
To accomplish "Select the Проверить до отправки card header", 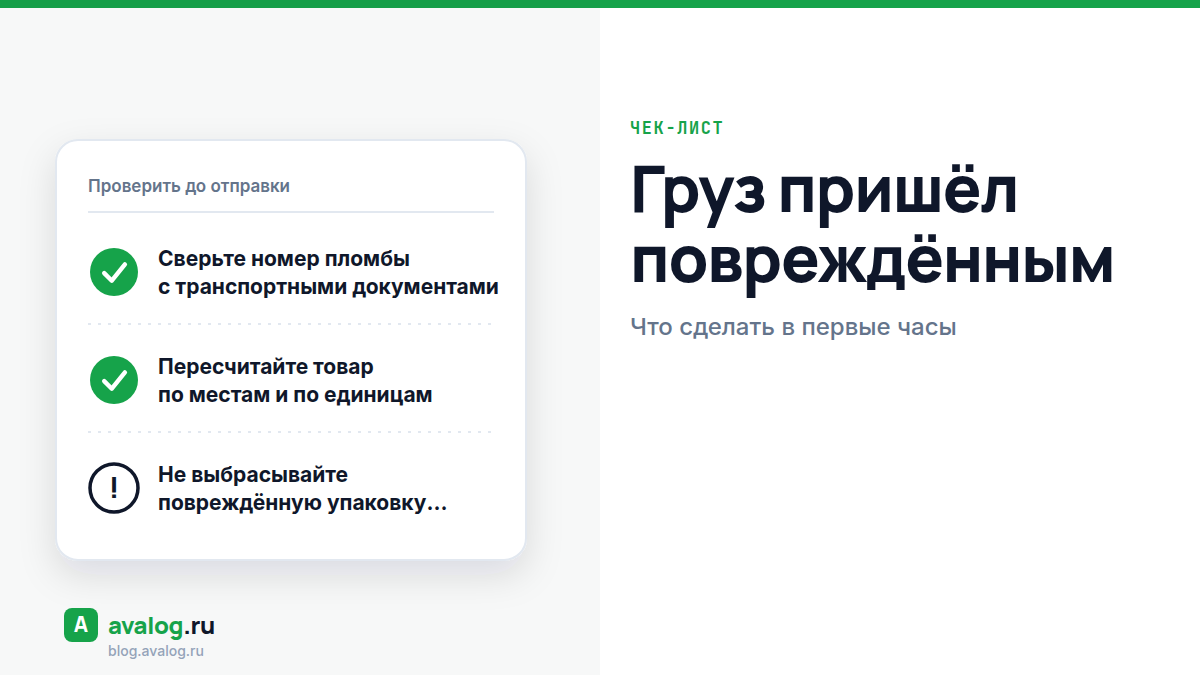I will click(189, 186).
